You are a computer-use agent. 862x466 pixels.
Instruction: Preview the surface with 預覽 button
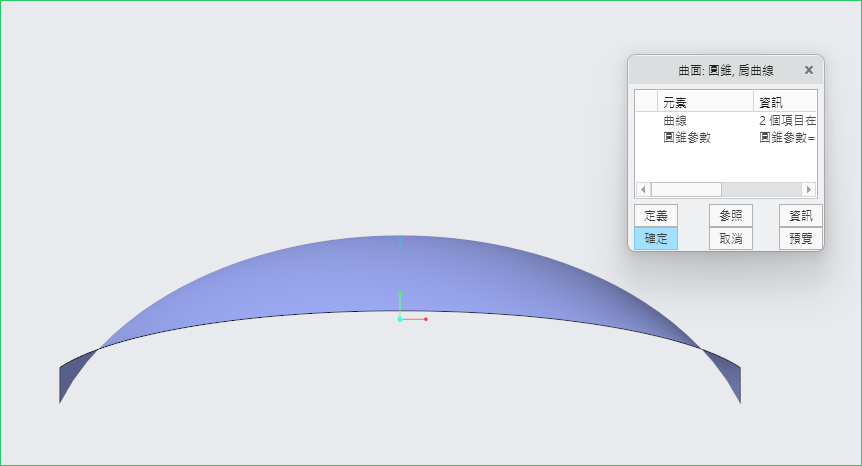[x=800, y=239]
